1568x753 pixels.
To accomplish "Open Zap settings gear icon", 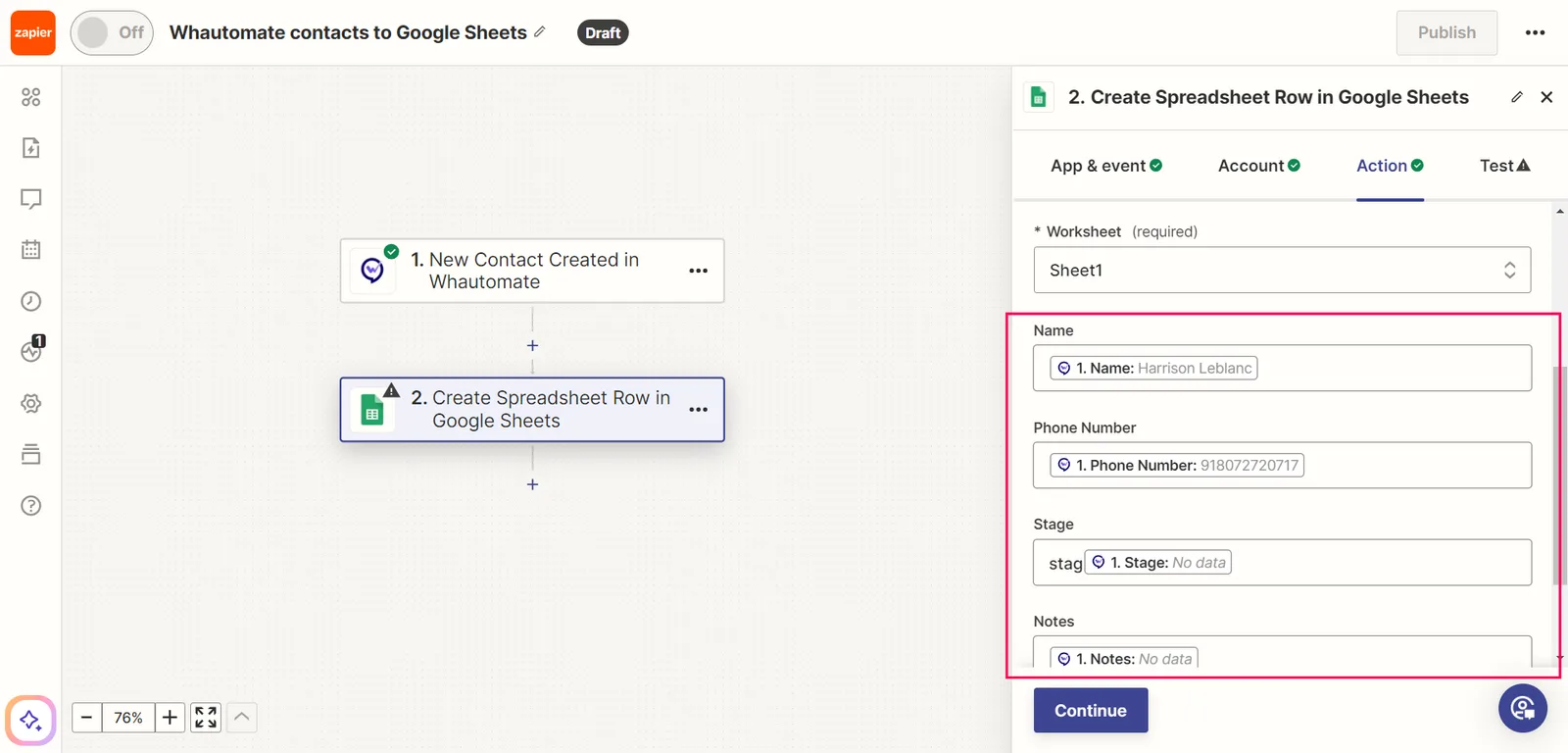I will click(x=31, y=403).
